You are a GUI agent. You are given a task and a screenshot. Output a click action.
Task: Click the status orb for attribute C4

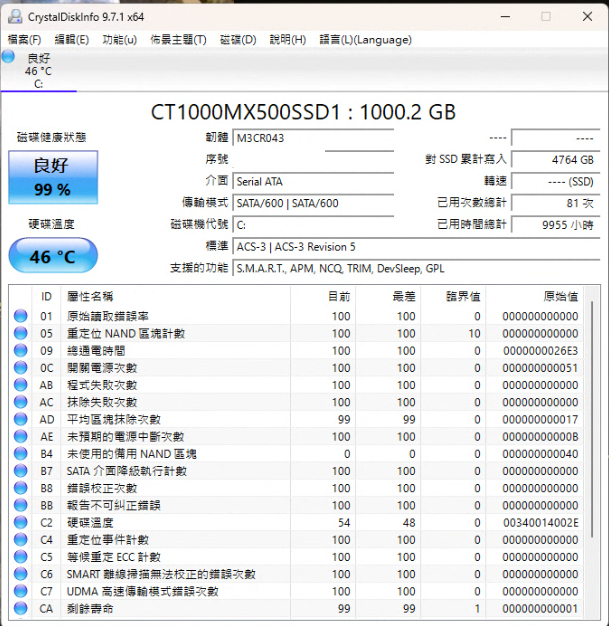(20, 539)
